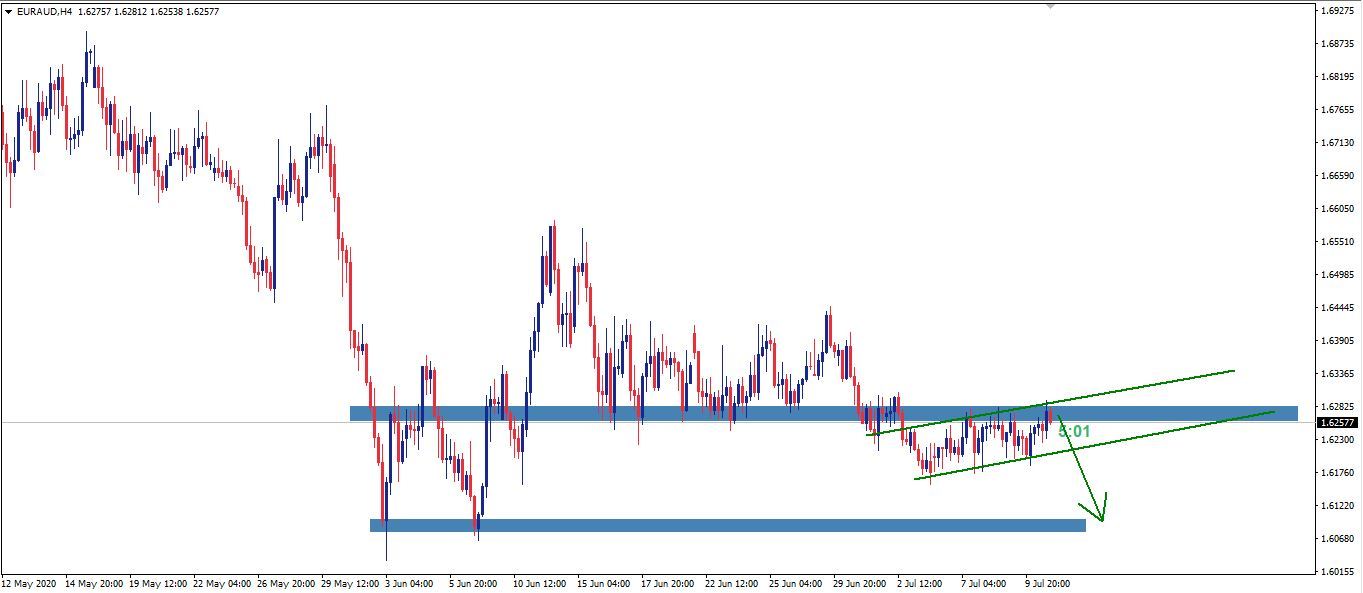
Task: Click the 22 Jun 12:00 time axis label
Action: pyautogui.click(x=734, y=584)
